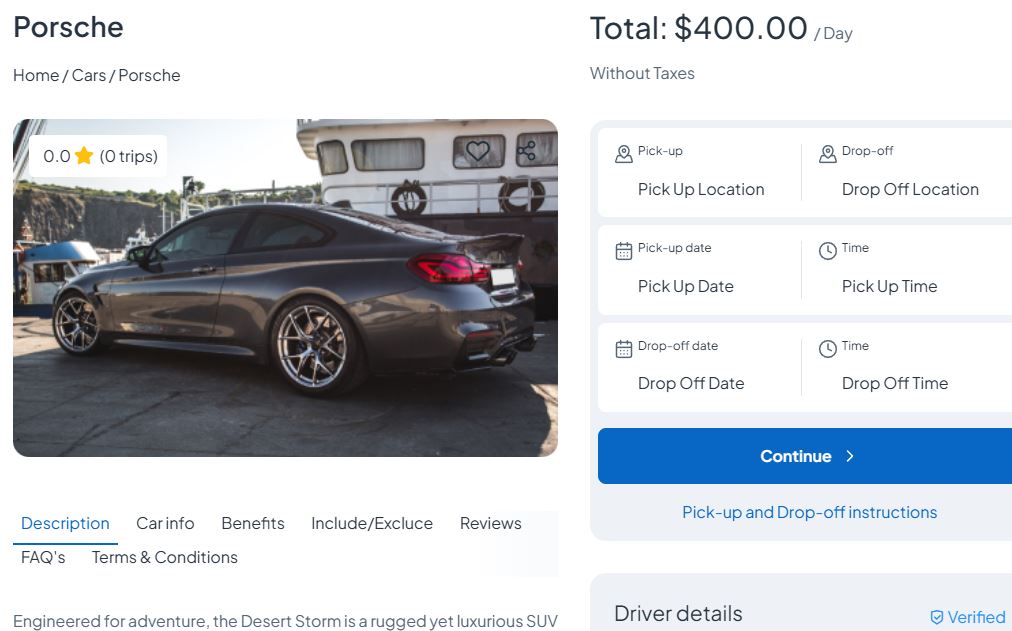Open the Pick Up Time selector
Screen dimensions: 1012x631
(889, 286)
